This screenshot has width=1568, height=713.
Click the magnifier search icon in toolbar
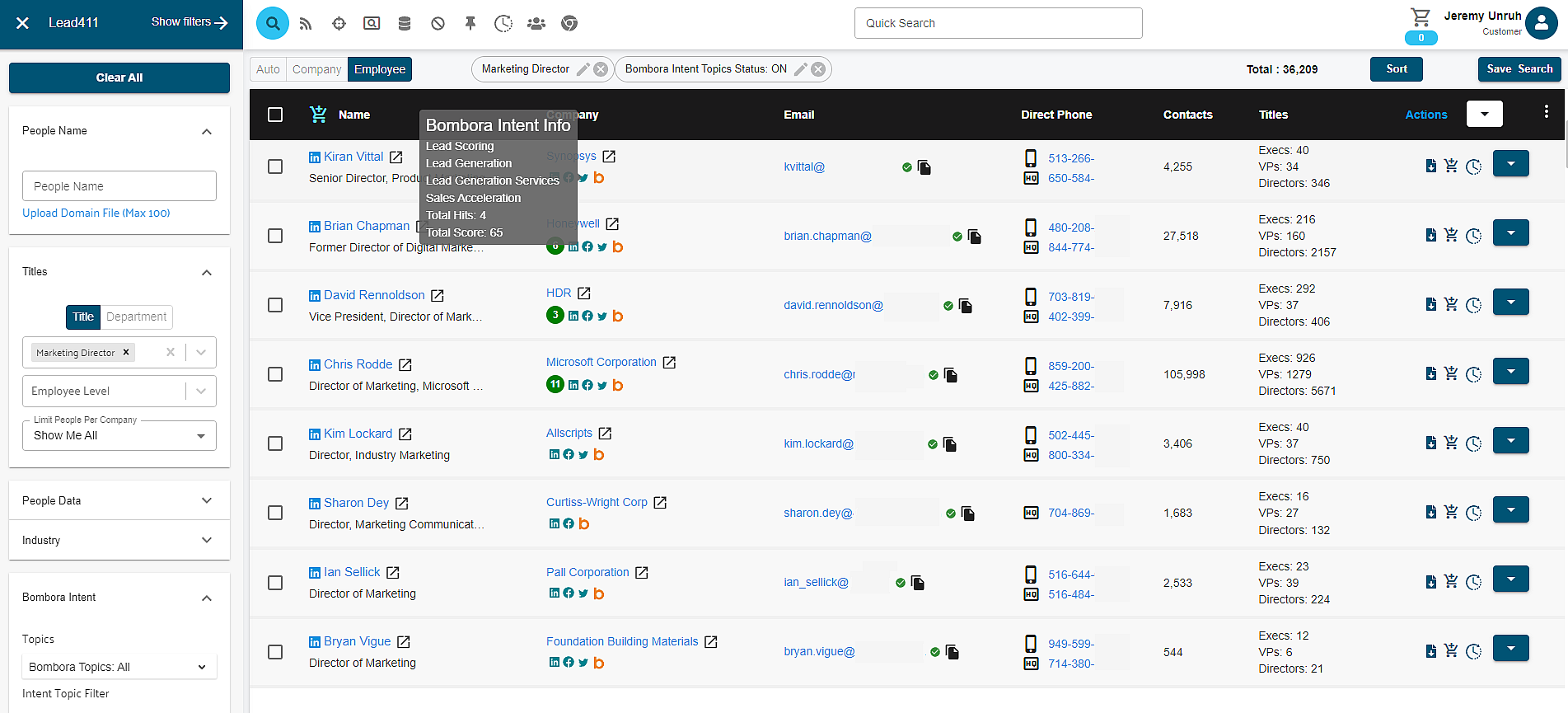pos(273,23)
